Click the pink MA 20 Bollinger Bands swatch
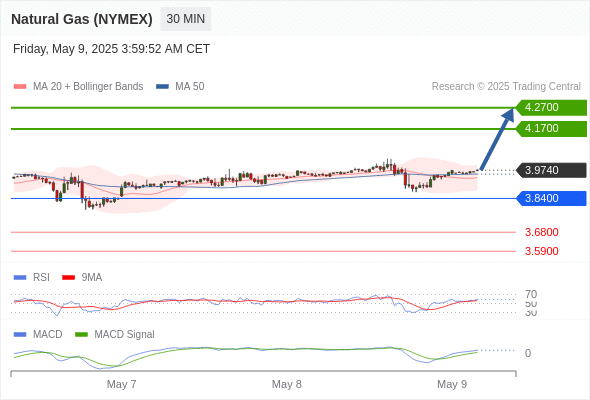Image resolution: width=590 pixels, height=400 pixels. click(x=20, y=87)
